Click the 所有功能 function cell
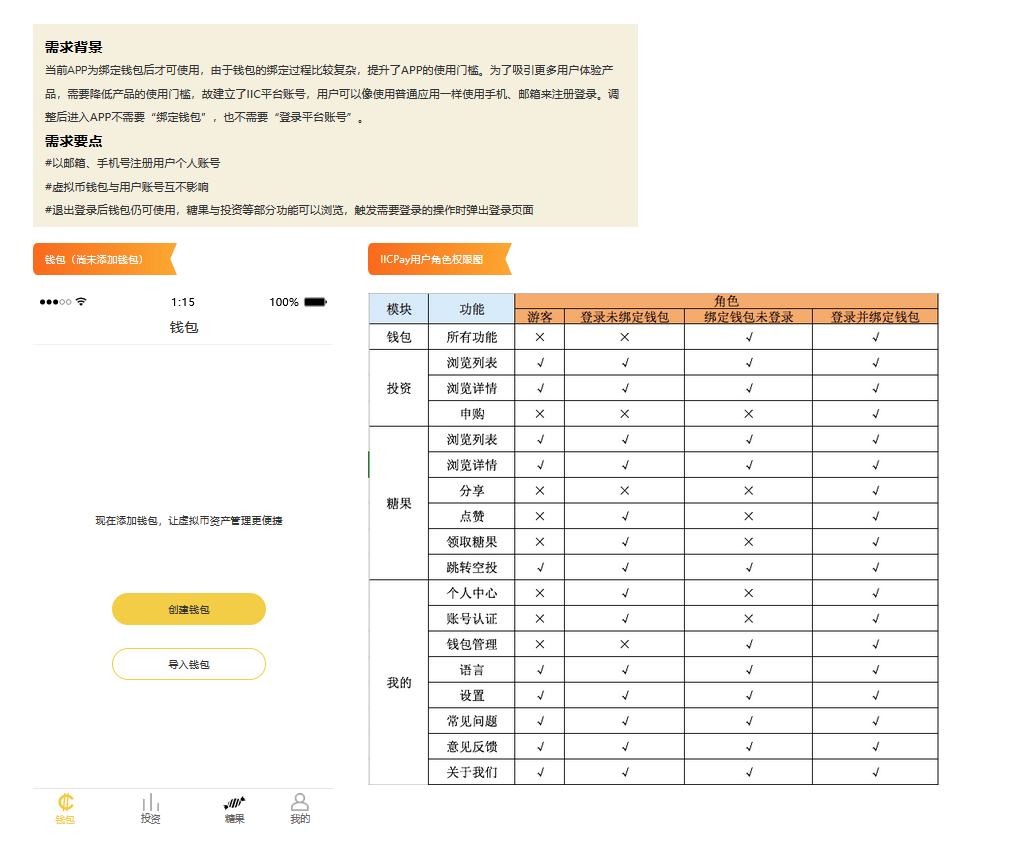The height and width of the screenshot is (852, 1014). pyautogui.click(x=471, y=337)
